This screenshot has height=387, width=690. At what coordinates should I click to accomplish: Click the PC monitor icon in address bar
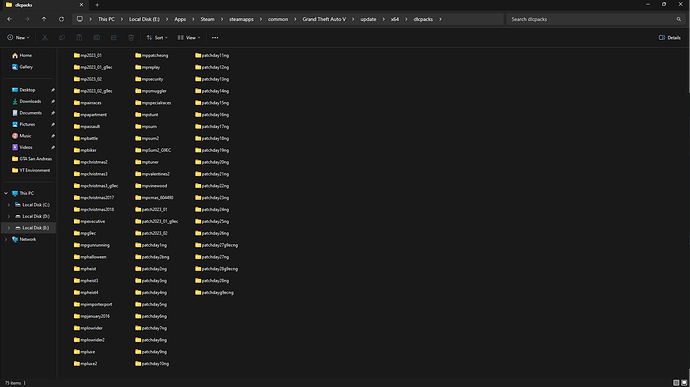(80, 19)
